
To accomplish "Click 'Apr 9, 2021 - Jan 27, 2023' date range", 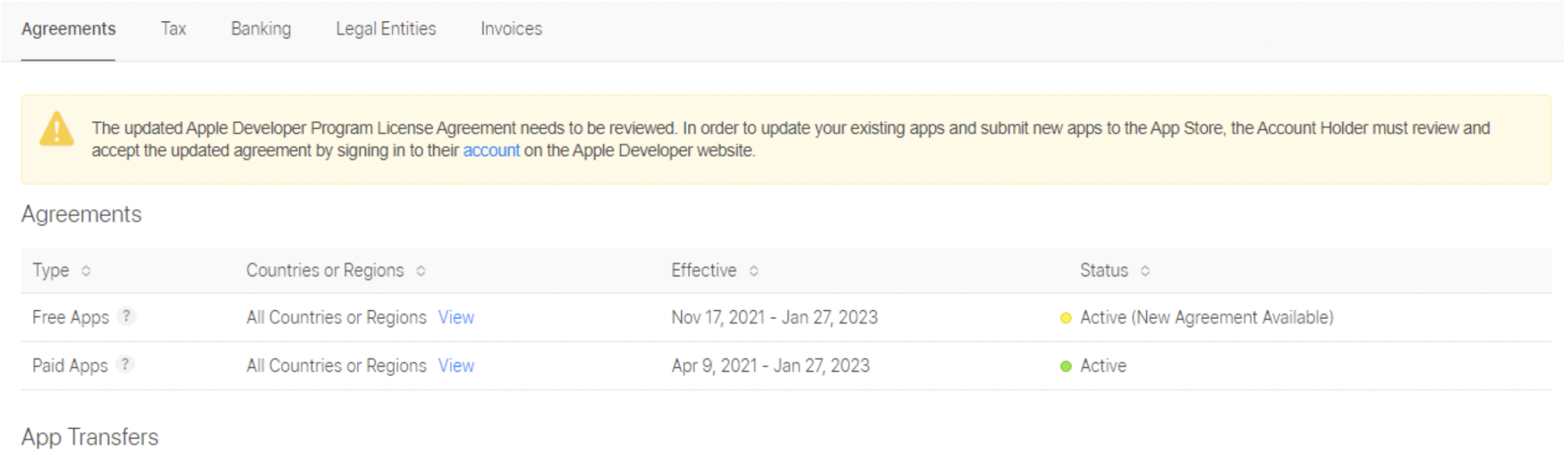I will point(770,366).
